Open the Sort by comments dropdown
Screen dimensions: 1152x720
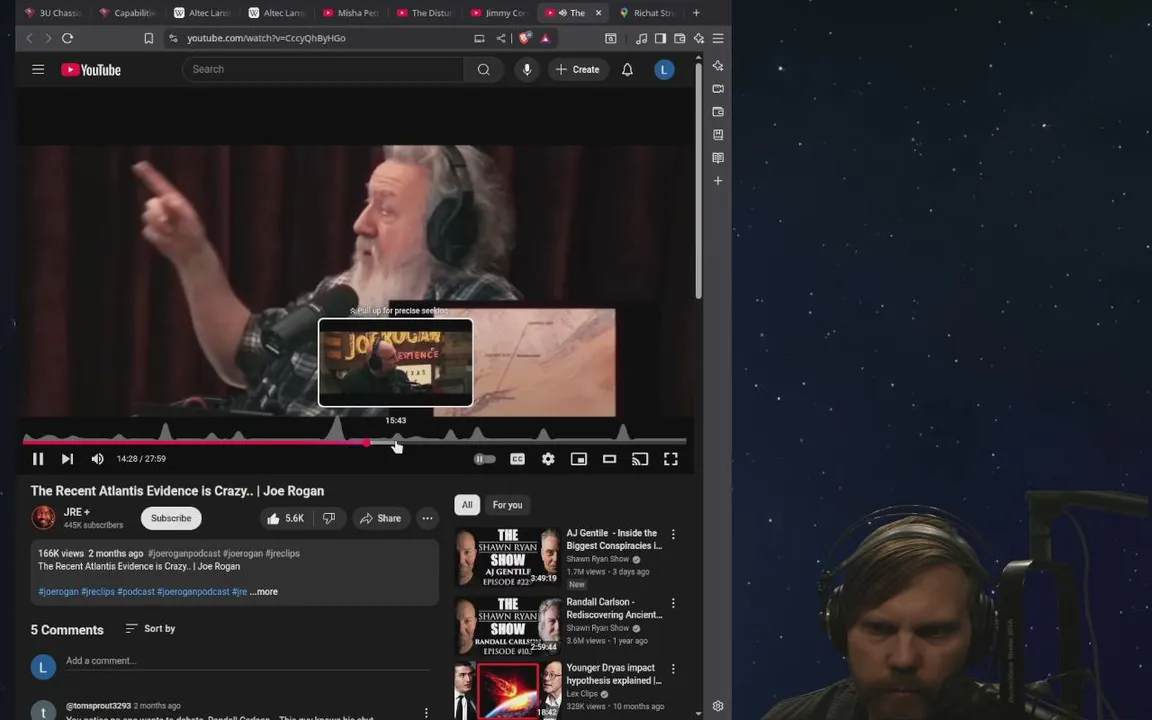[151, 629]
